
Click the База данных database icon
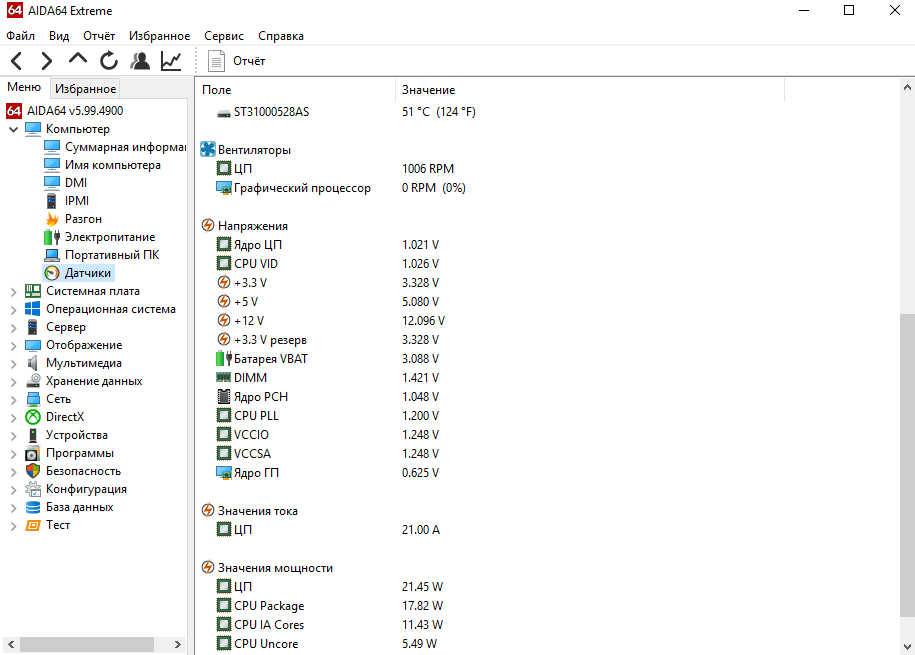tap(33, 507)
